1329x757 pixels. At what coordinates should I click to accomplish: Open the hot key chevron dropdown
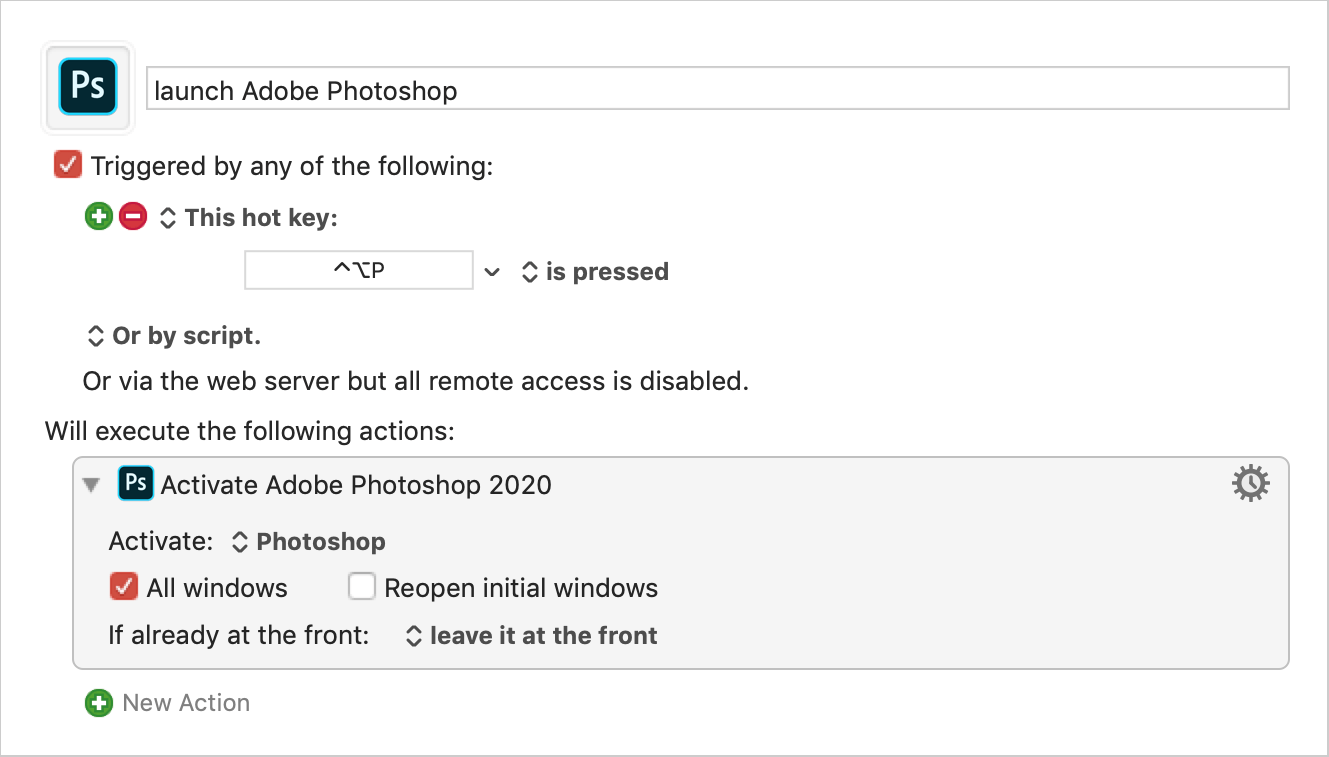click(x=491, y=271)
